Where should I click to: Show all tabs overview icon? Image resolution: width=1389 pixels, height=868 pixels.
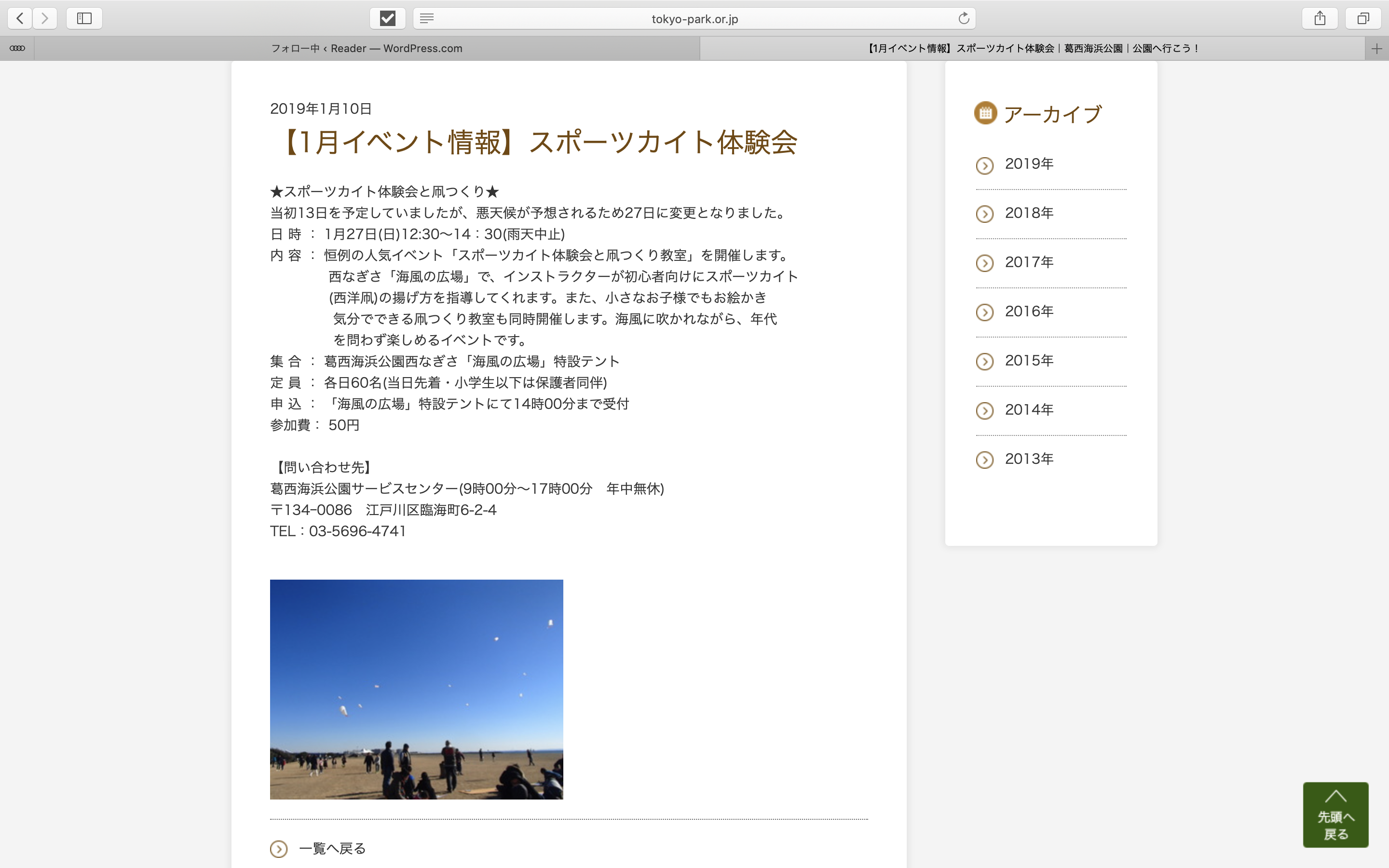(1362, 18)
